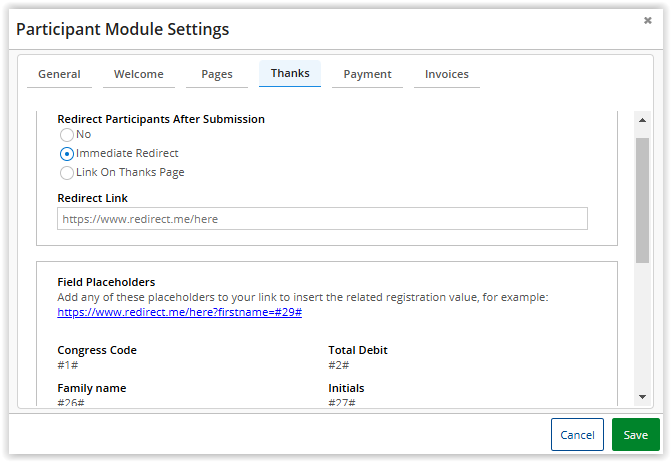
Task: Click into the Redirect Link input field
Action: tap(322, 219)
